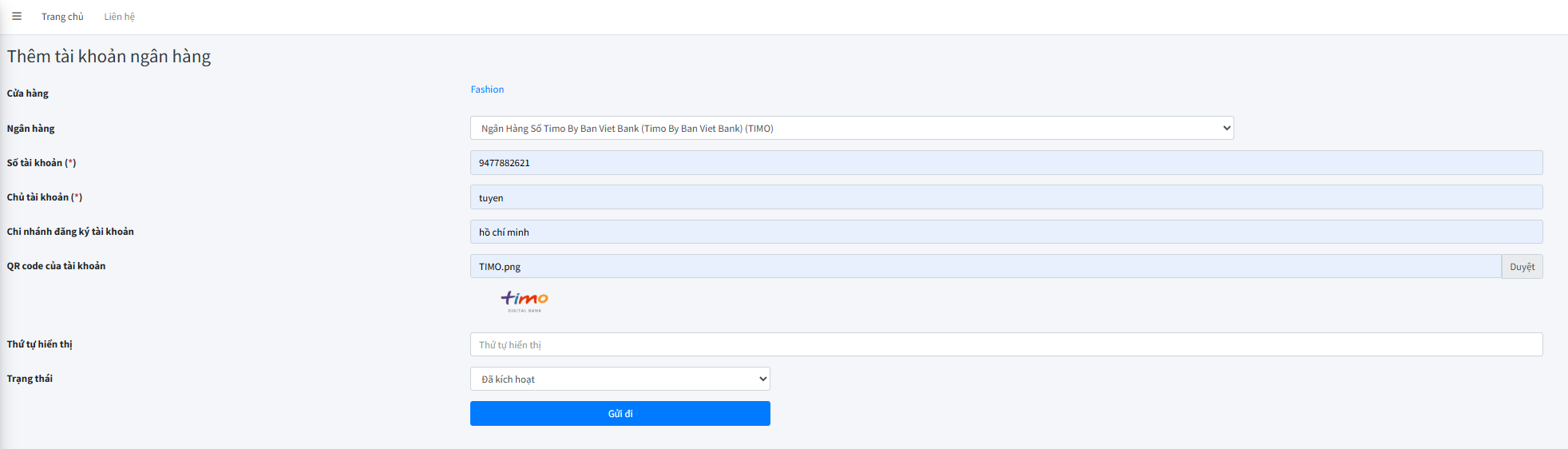Screen dimensions: 1568x449
Task: Focus the account holder field containing tuyen
Action: pyautogui.click(x=1006, y=197)
